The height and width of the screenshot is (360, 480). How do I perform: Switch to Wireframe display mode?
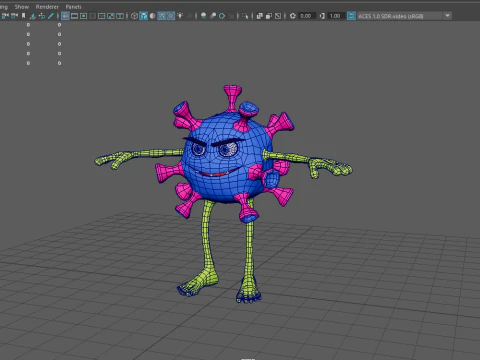click(134, 16)
